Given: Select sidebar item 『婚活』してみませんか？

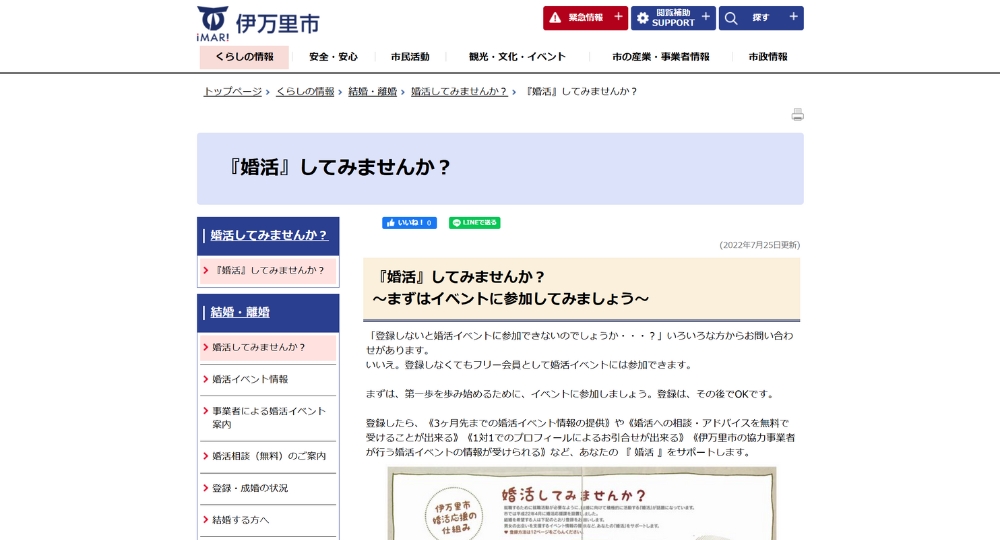Looking at the screenshot, I should click(x=268, y=270).
